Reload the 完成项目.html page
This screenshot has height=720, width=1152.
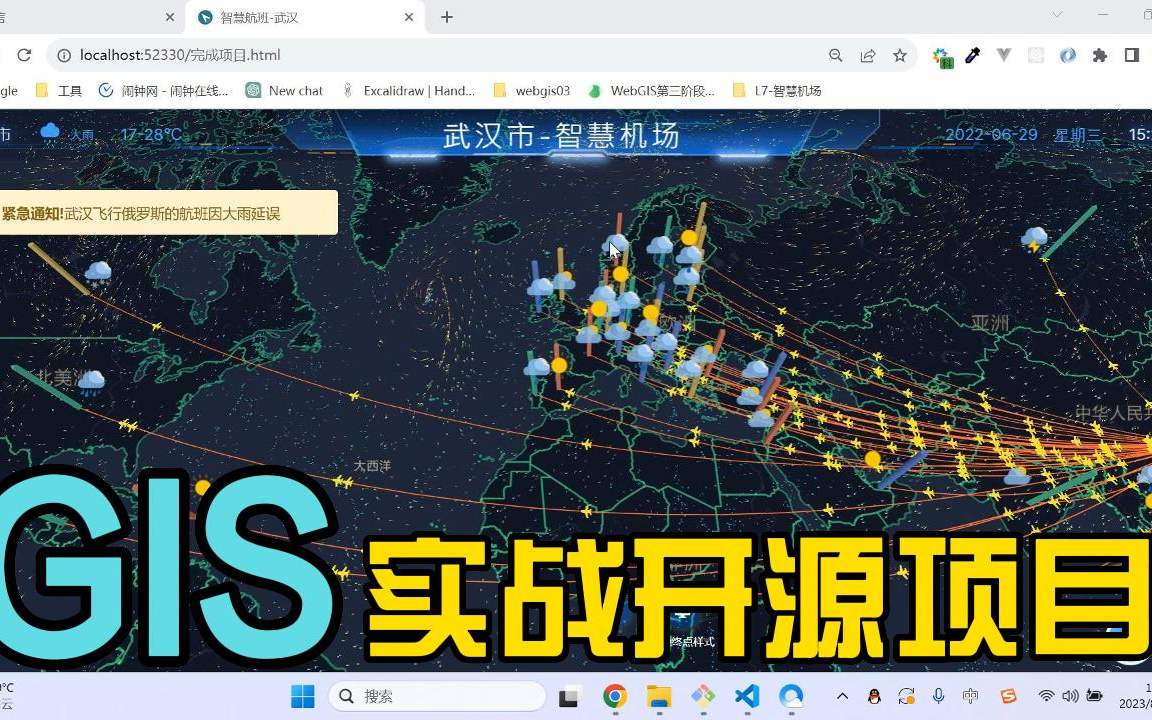click(x=25, y=55)
